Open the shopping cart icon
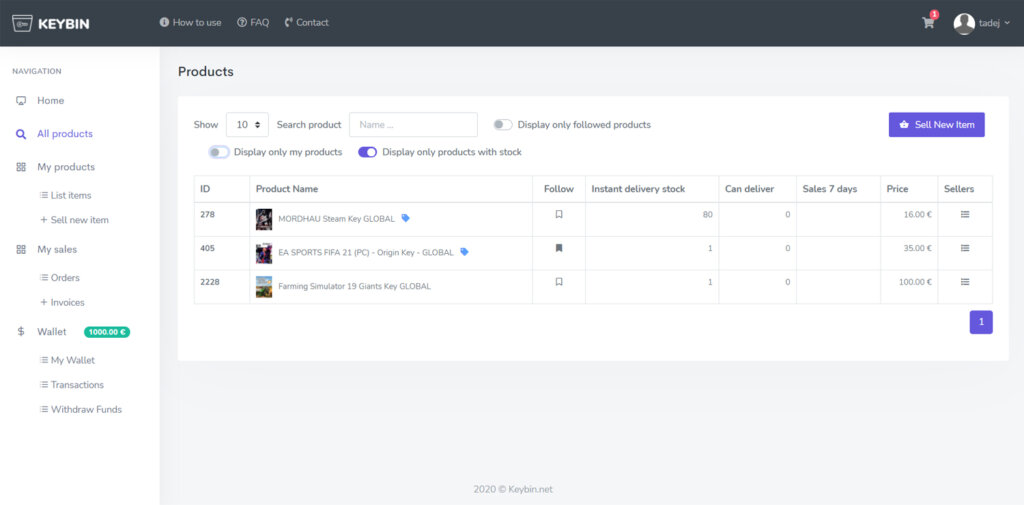This screenshot has width=1024, height=505. tap(928, 23)
